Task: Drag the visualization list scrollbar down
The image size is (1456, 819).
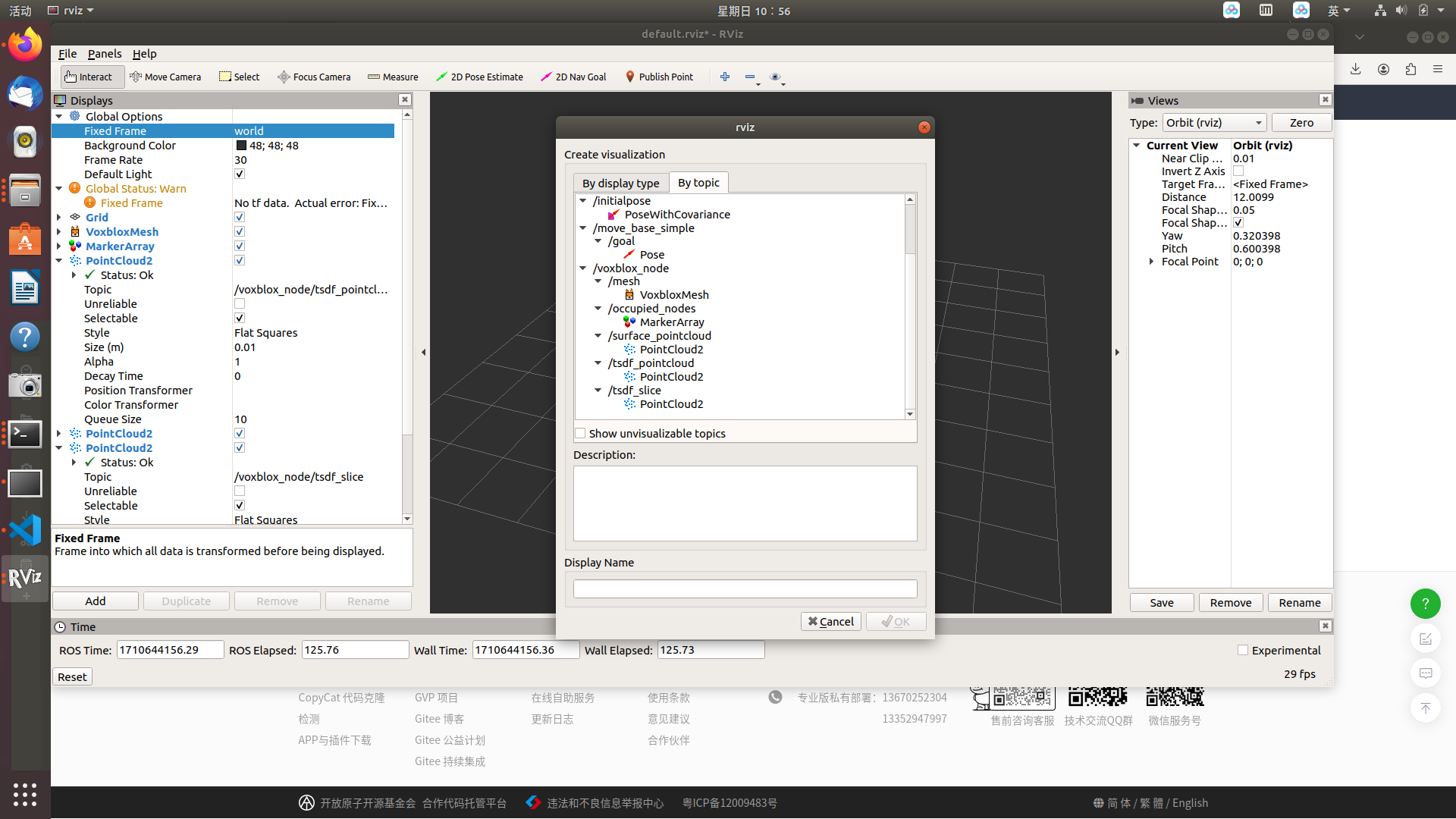Action: [x=909, y=413]
